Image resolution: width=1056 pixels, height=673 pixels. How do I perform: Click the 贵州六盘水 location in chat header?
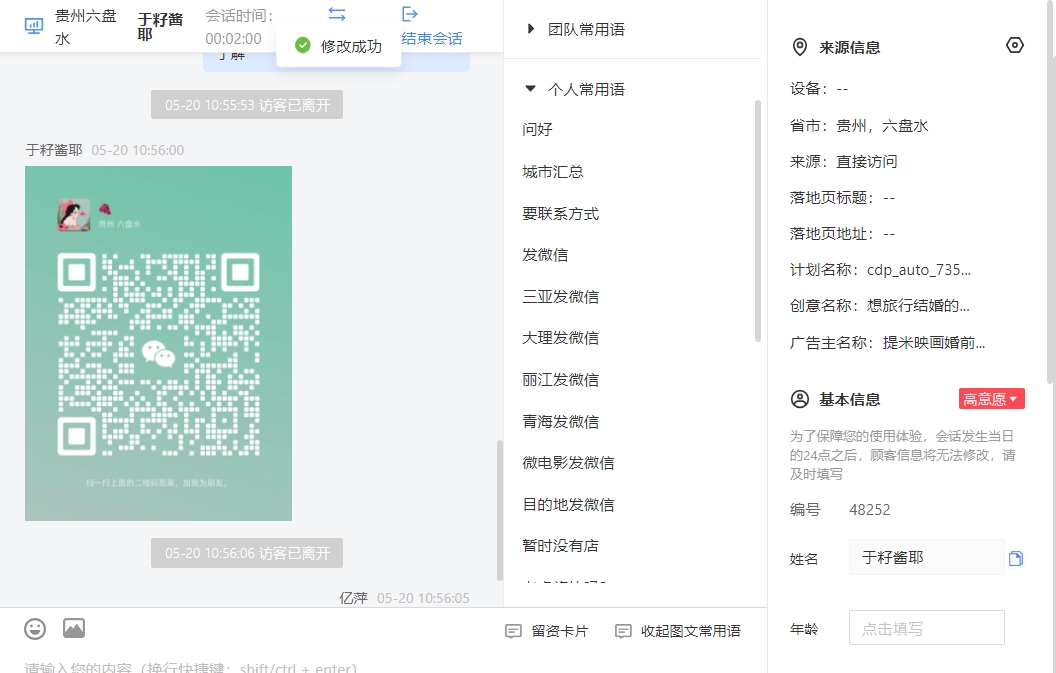pyautogui.click(x=86, y=27)
